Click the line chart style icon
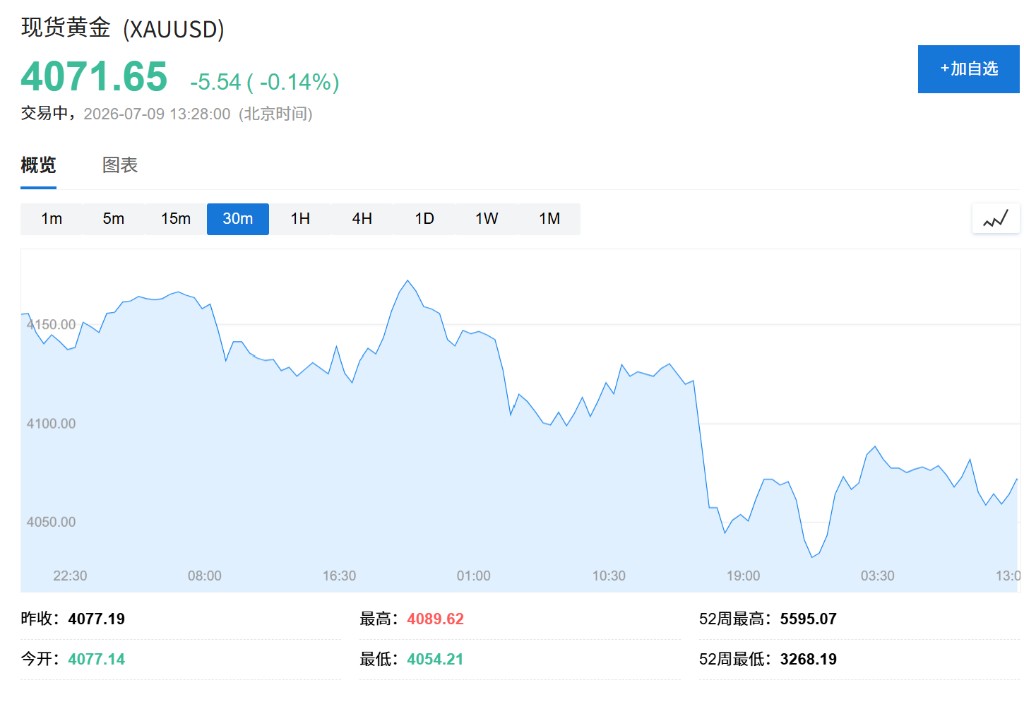 (x=995, y=219)
